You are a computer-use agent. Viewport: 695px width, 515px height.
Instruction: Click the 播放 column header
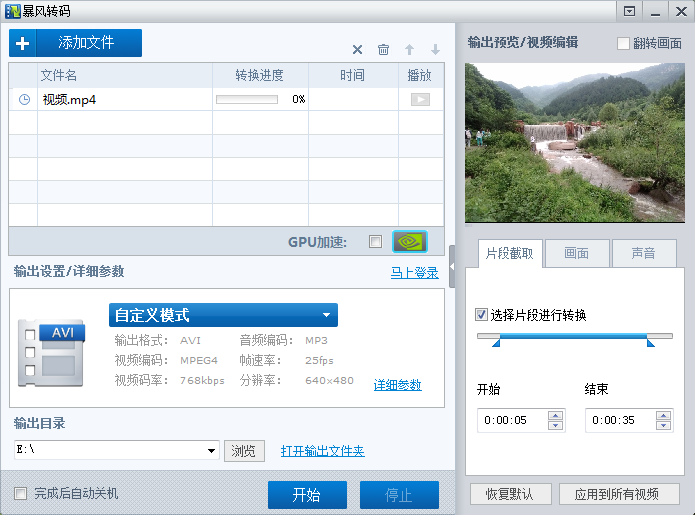420,75
